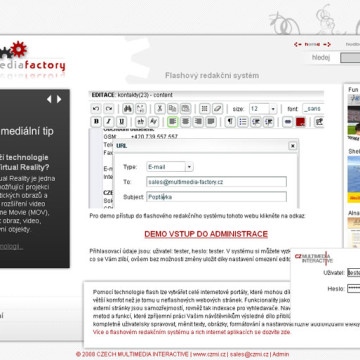This screenshot has height=360, width=360.
Task: Insert bulleted list icon
Action: (x=243, y=122)
